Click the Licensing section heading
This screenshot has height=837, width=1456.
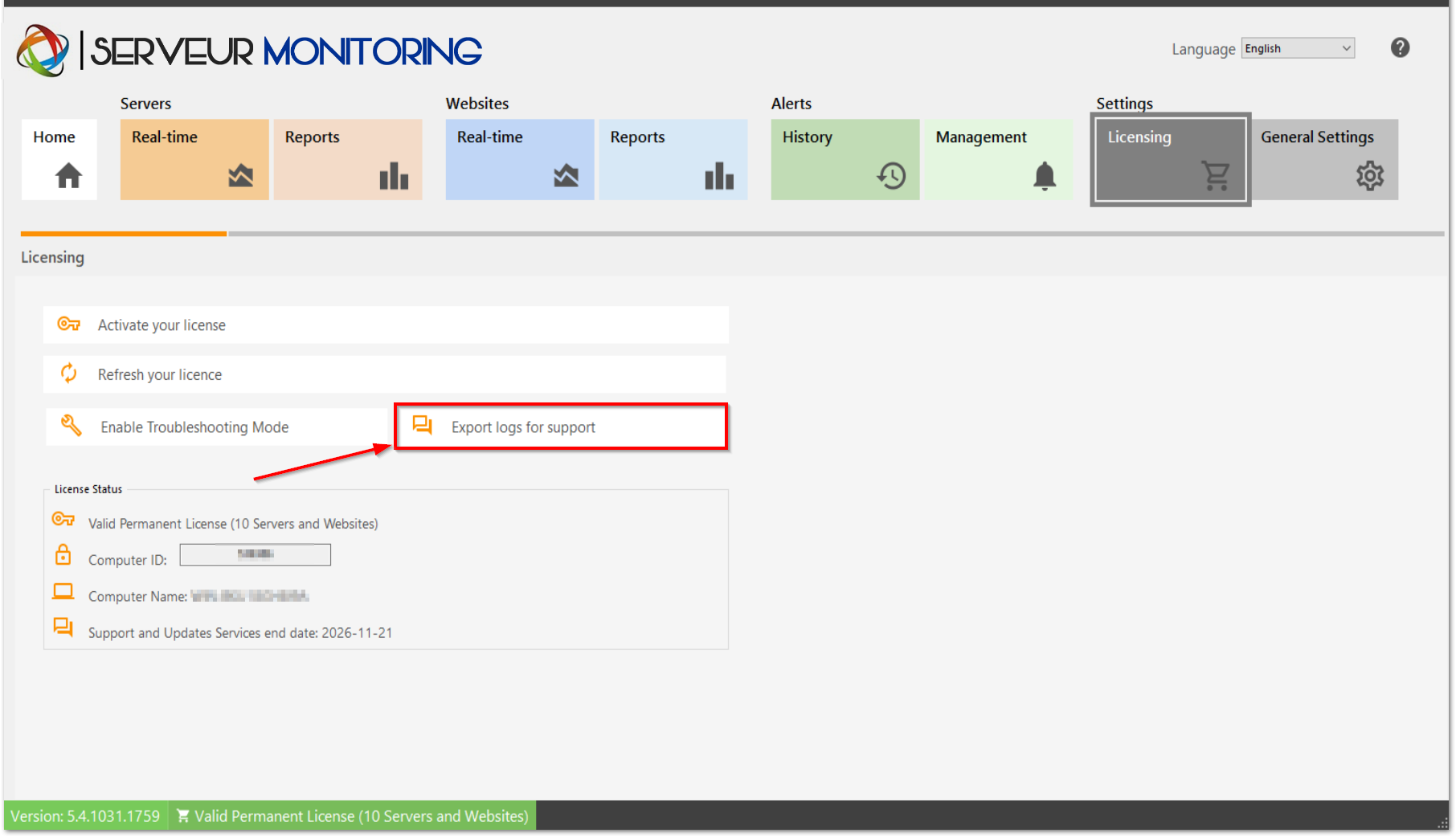pyautogui.click(x=52, y=257)
